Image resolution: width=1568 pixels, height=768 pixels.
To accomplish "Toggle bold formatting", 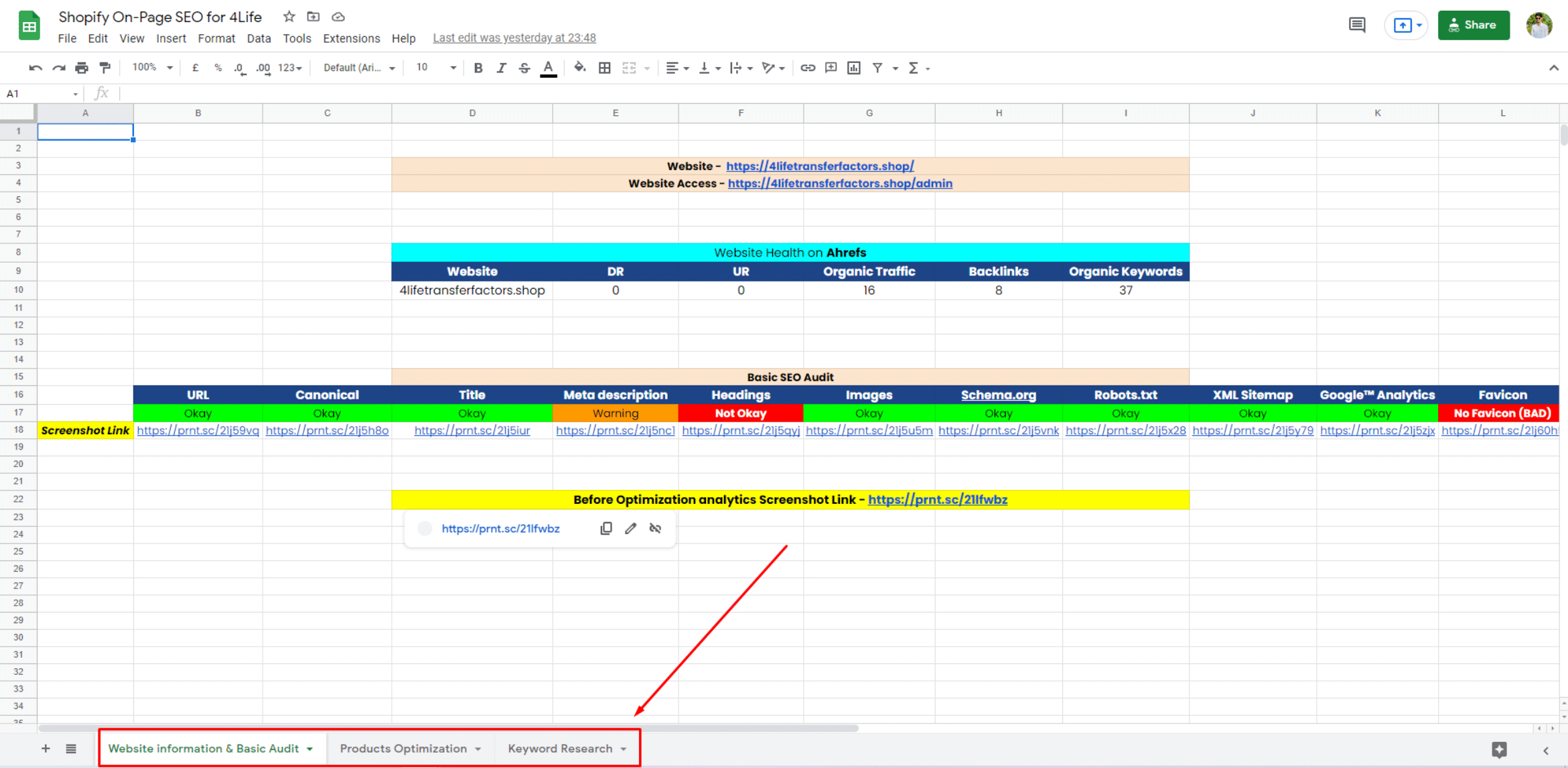I will [478, 67].
